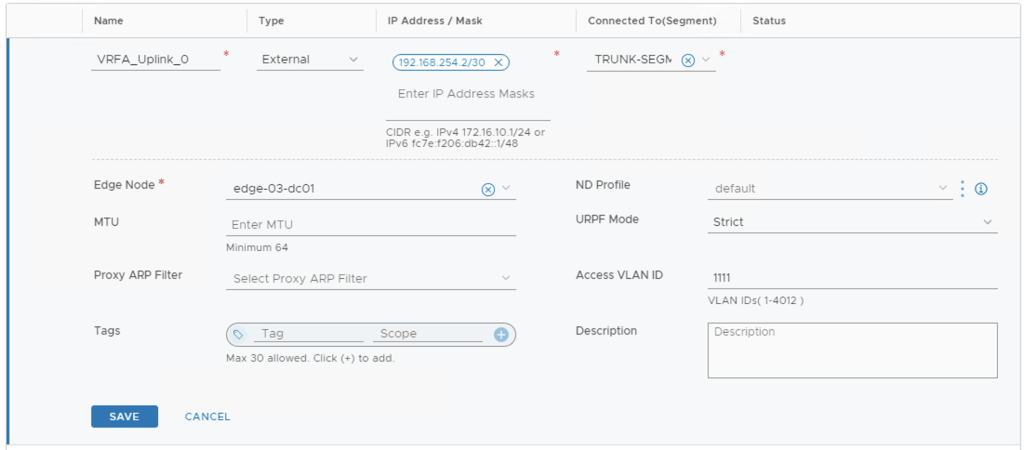Click the Description text area
Image resolution: width=1024 pixels, height=450 pixels.
pos(851,350)
